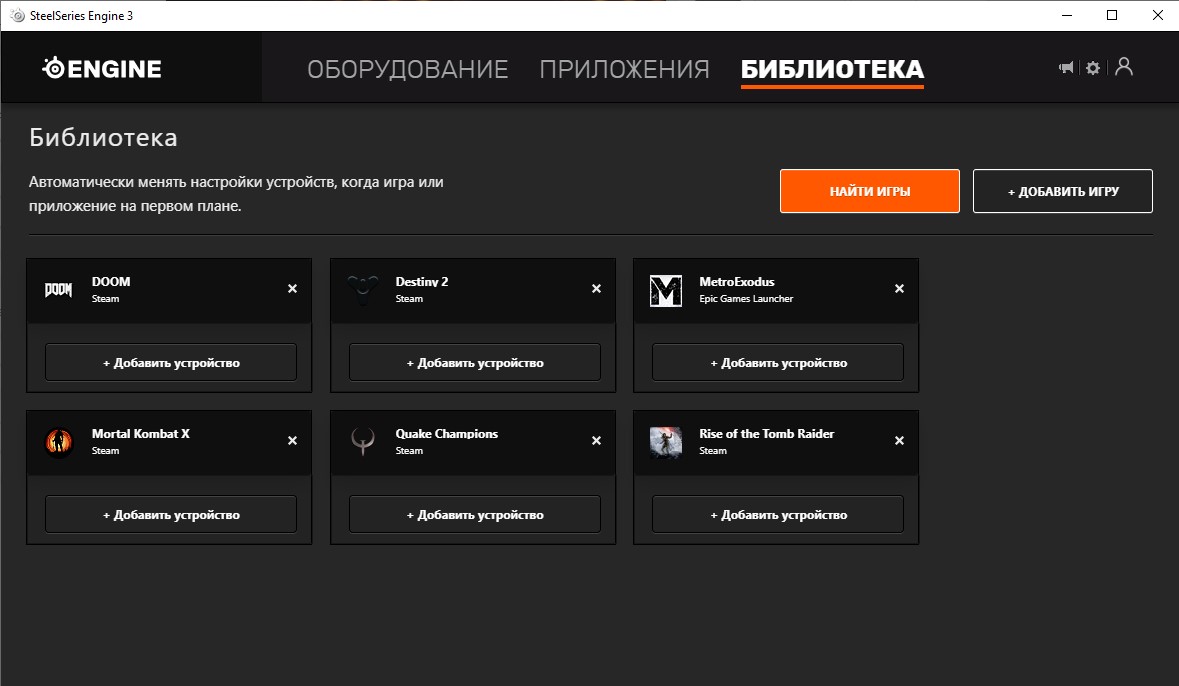
Task: Add a device to Rise of the Tomb Raider
Action: 777,514
